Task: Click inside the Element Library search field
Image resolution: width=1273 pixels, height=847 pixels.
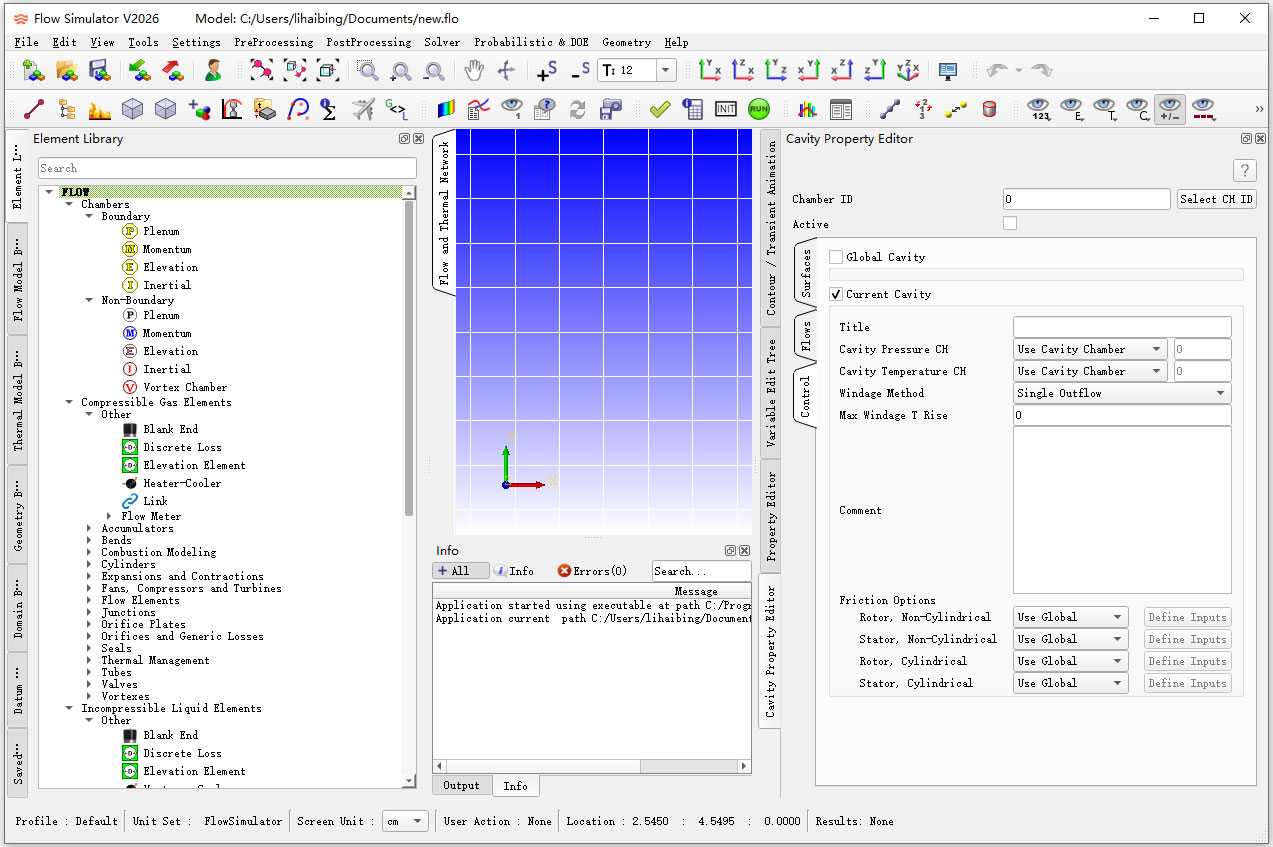Action: [x=227, y=167]
